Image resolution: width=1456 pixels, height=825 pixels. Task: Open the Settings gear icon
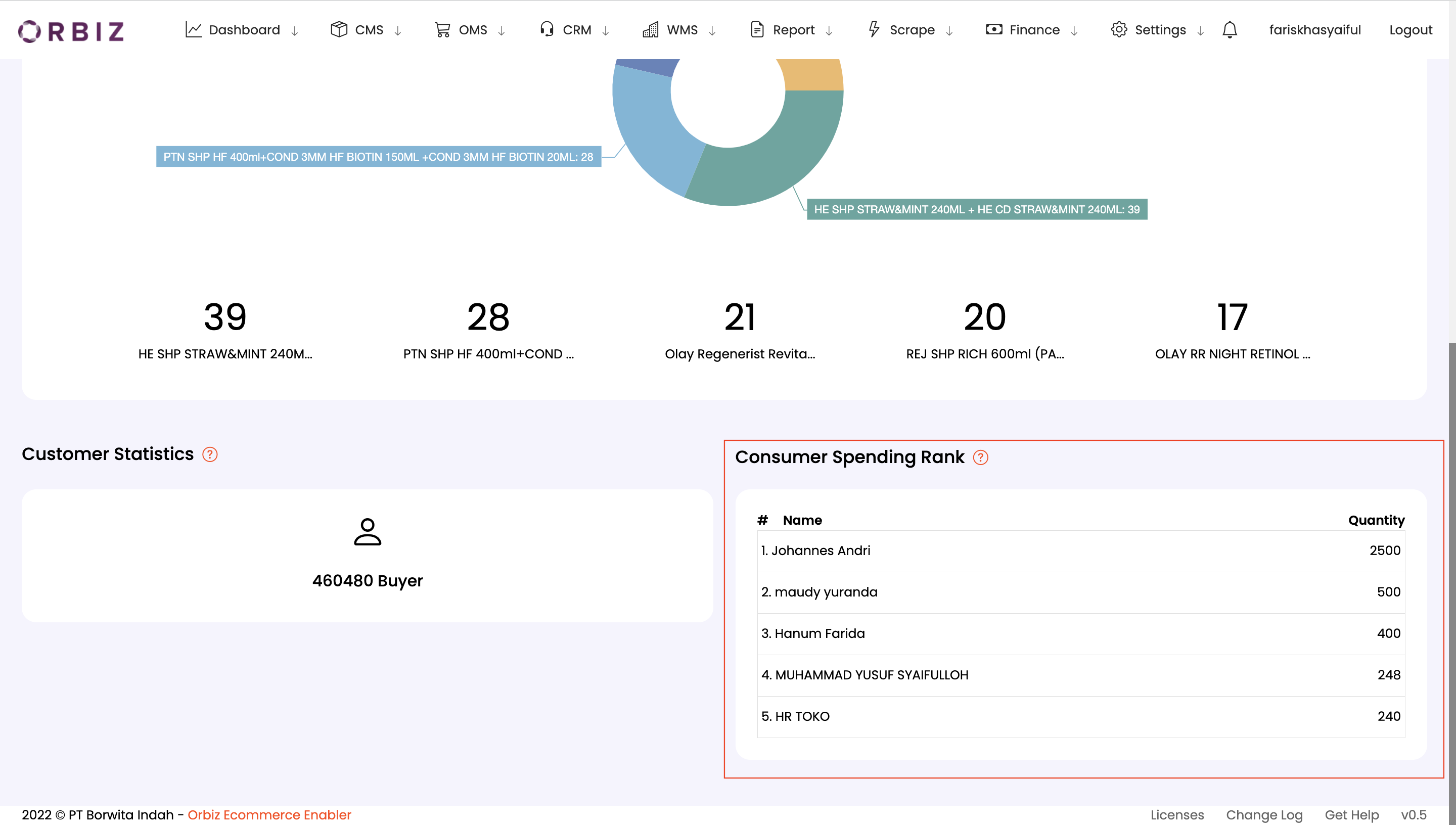click(x=1120, y=29)
